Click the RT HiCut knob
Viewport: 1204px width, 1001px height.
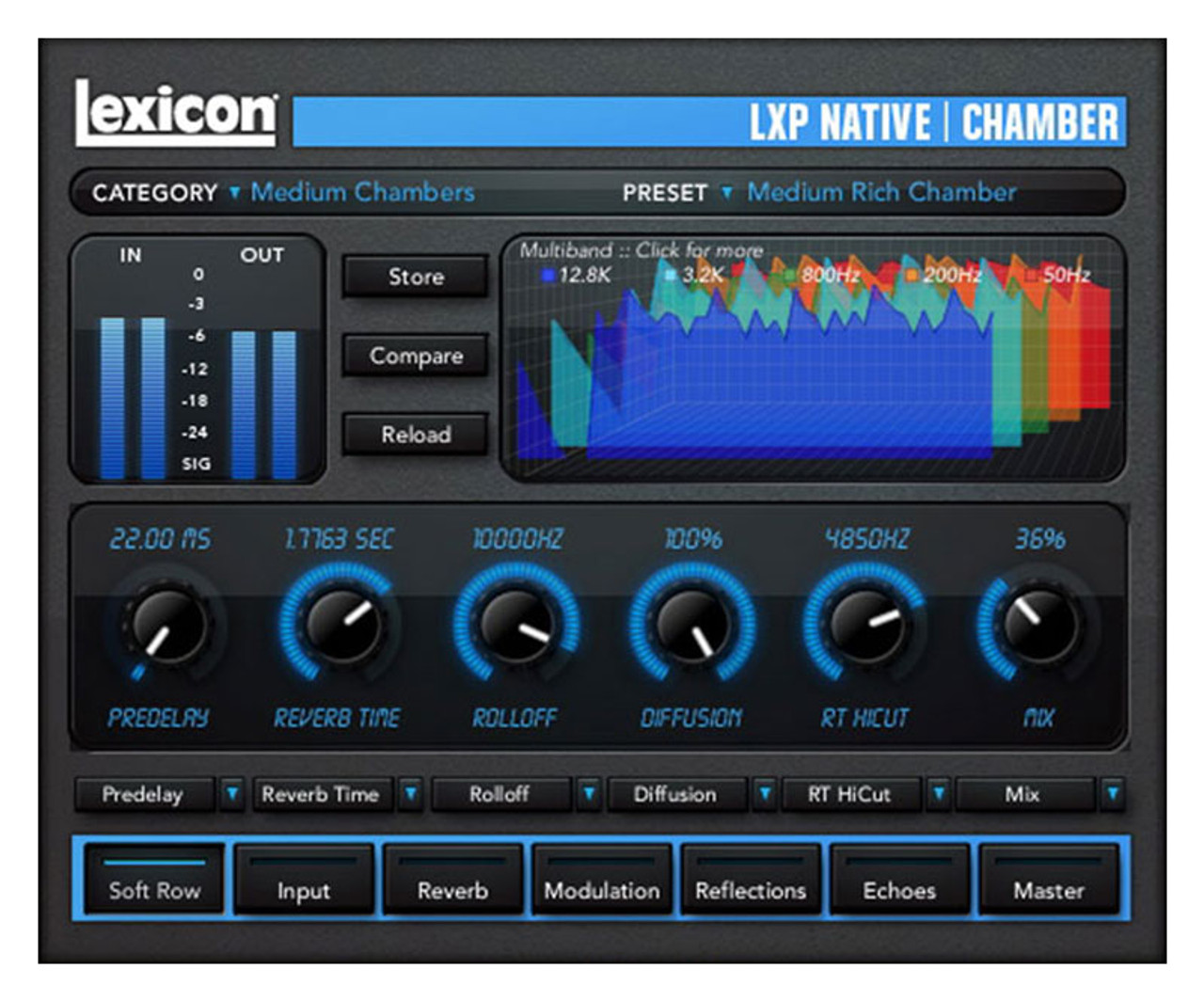[865, 625]
